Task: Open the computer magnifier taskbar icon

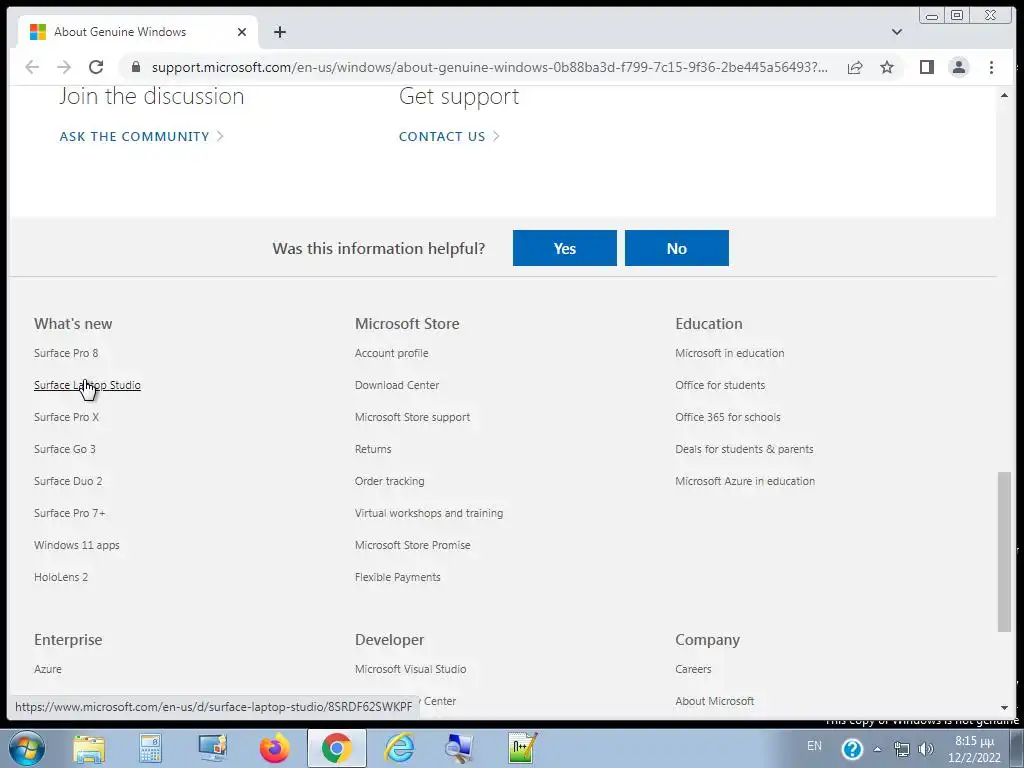Action: [x=459, y=748]
